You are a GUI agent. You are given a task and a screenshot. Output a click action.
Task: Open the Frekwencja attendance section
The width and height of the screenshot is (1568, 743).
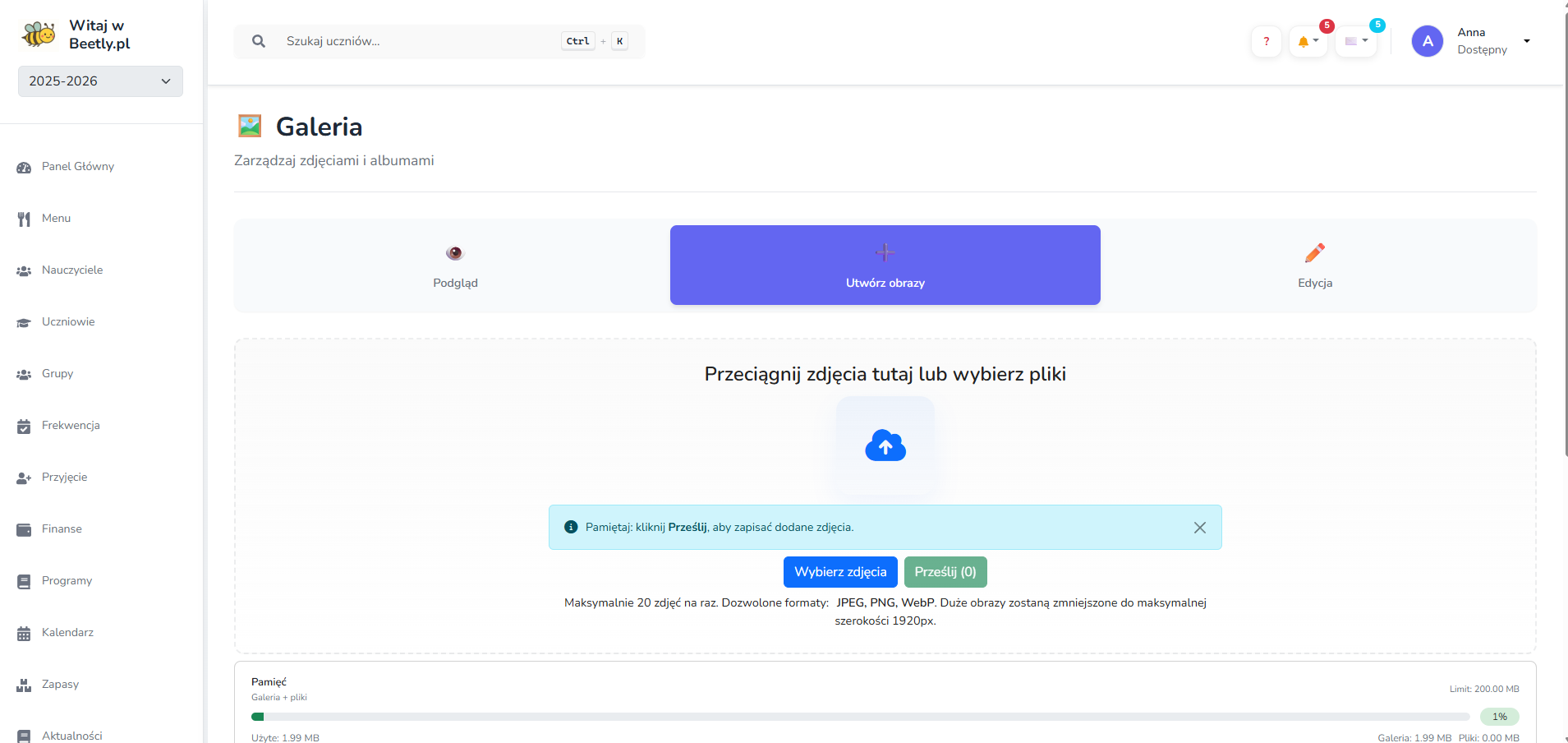(69, 425)
